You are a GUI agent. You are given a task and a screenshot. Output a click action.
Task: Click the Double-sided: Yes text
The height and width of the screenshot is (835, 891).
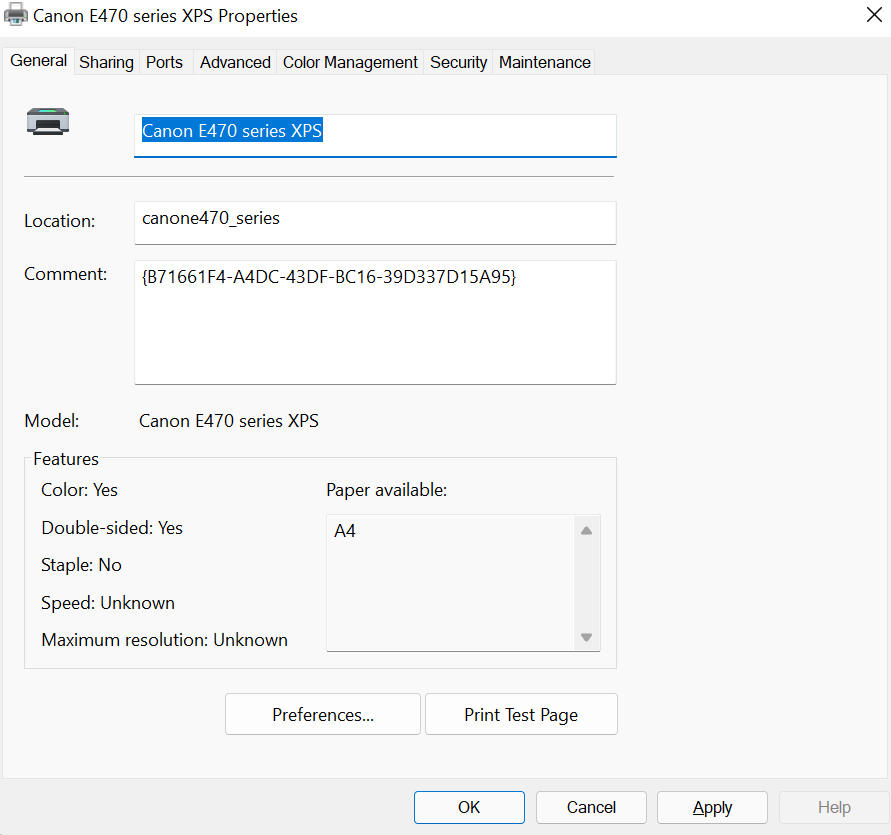(112, 527)
